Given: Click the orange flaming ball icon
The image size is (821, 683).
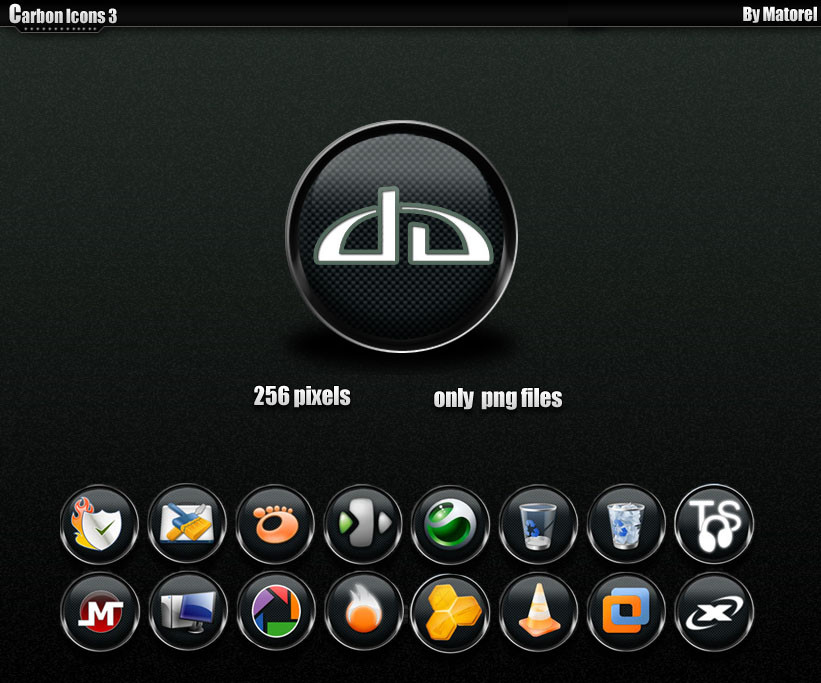Looking at the screenshot, I should 364,612.
